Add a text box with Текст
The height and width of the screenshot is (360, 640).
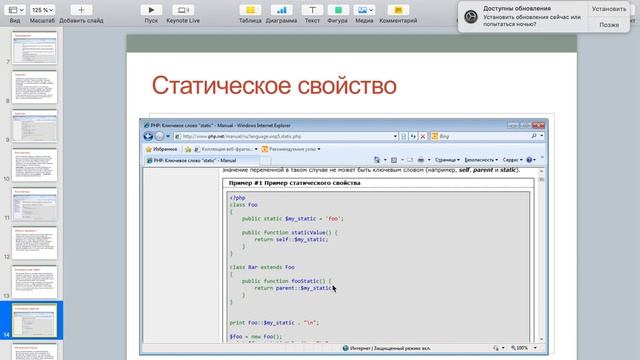point(312,10)
